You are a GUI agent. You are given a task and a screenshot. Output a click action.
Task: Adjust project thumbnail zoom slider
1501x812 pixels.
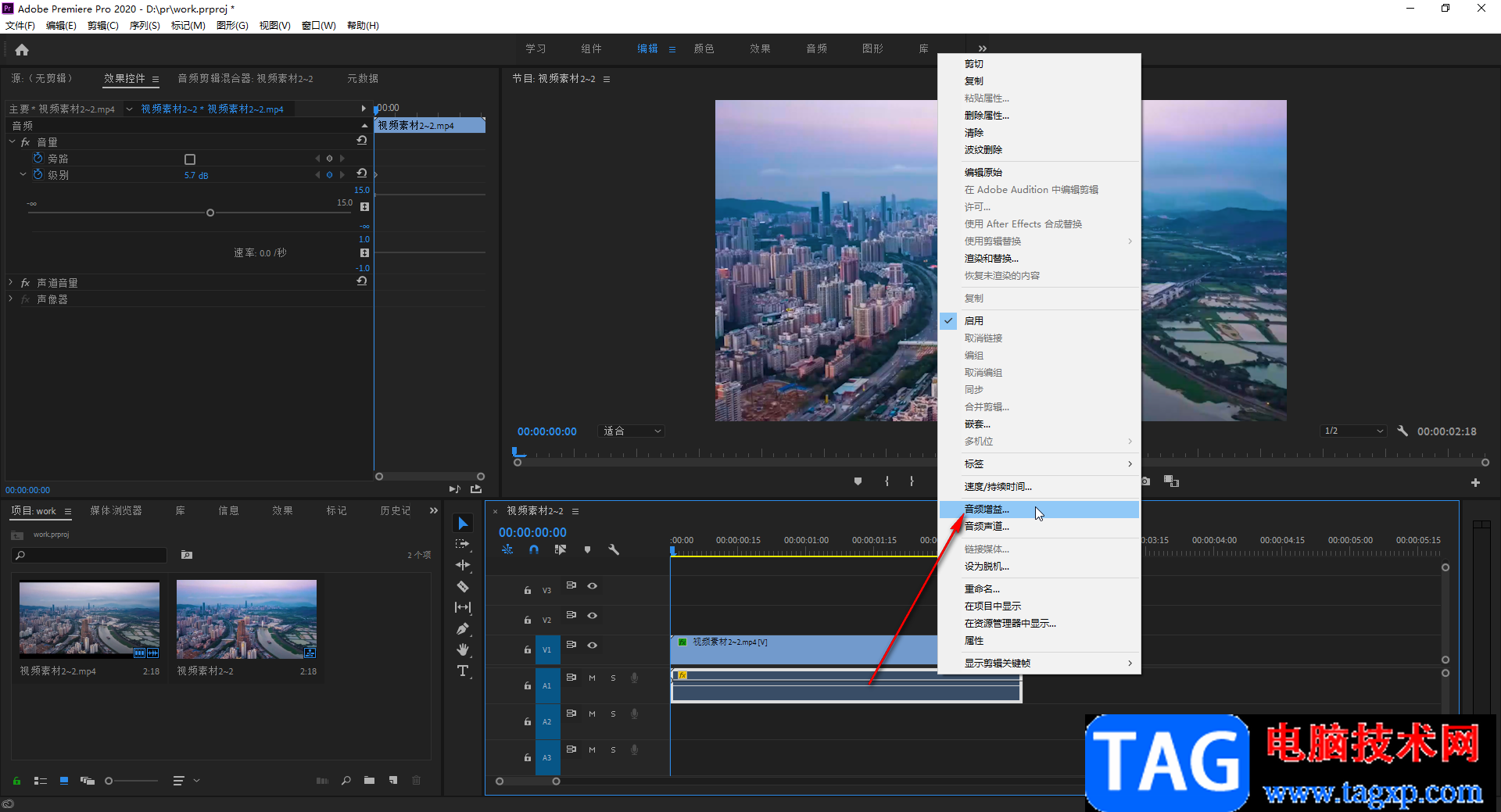click(109, 780)
